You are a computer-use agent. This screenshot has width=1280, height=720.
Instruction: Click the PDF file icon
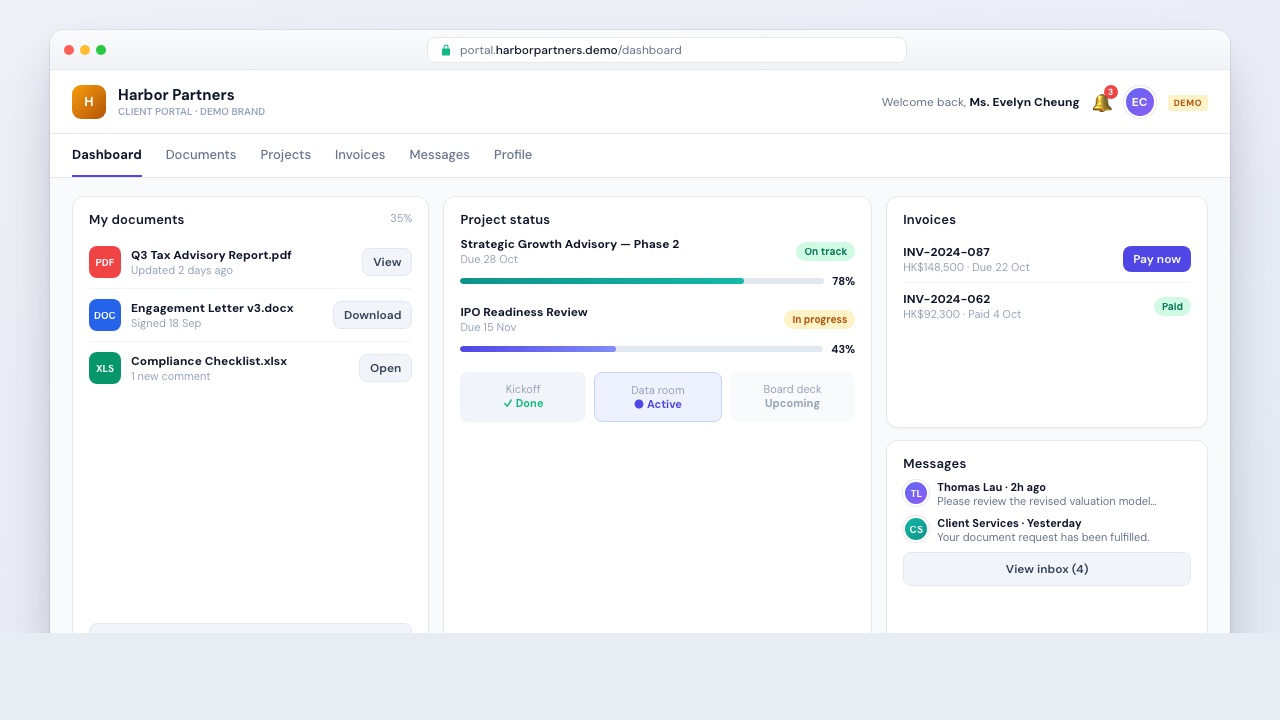pos(105,262)
